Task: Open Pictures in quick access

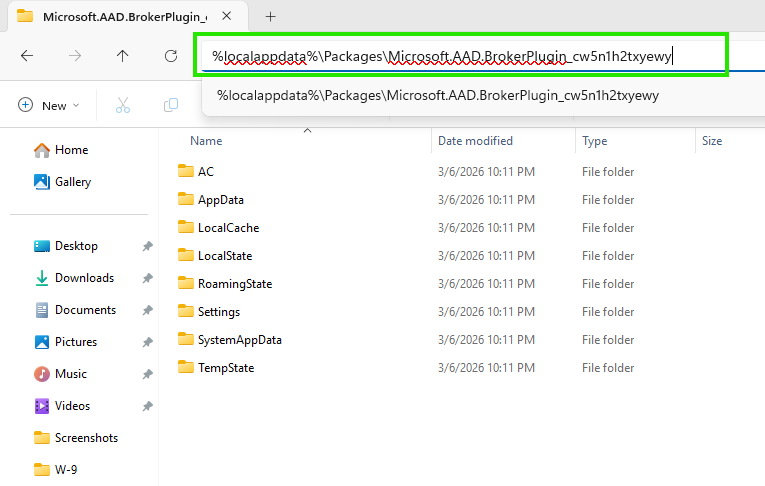Action: point(65,342)
